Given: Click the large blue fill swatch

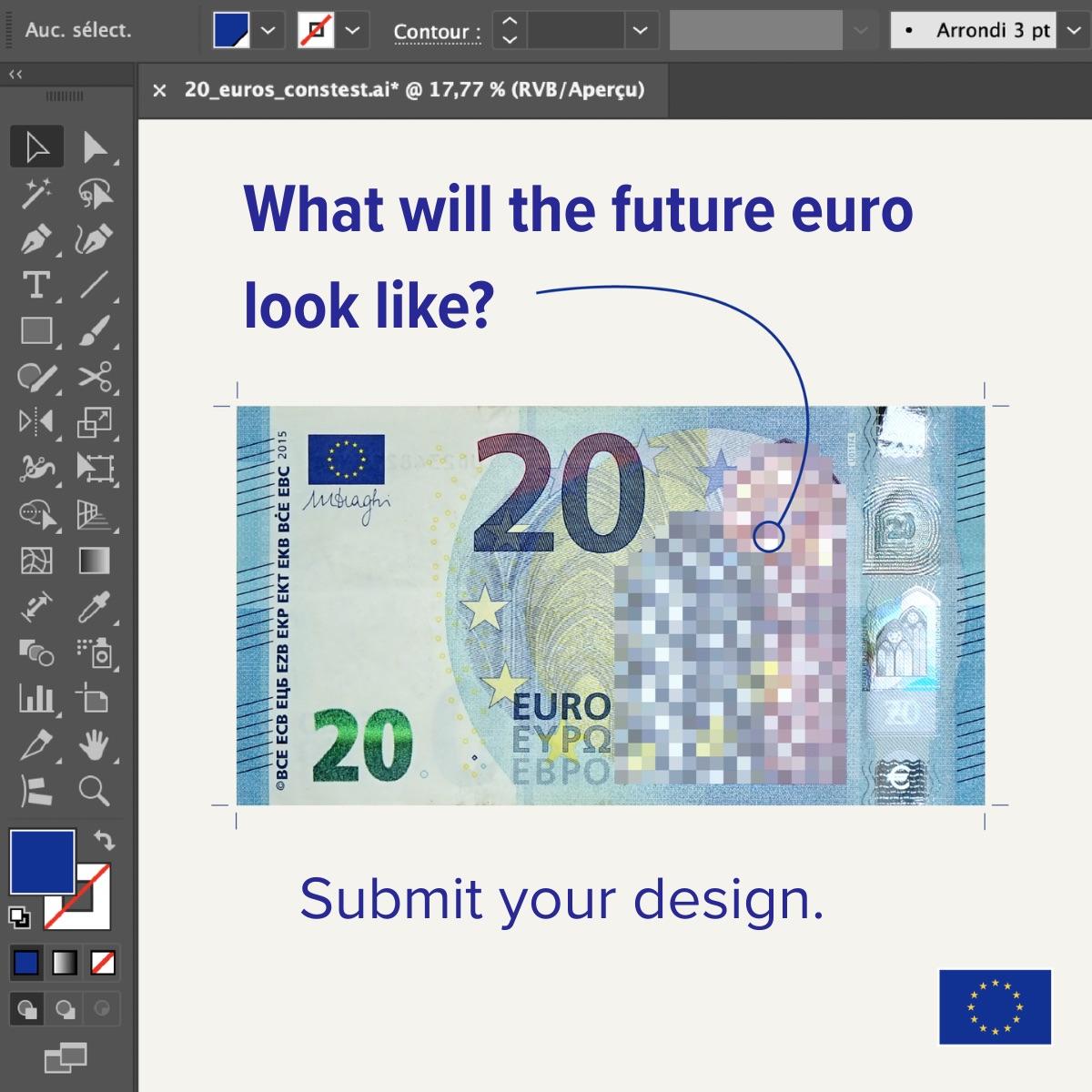Looking at the screenshot, I should (x=42, y=862).
